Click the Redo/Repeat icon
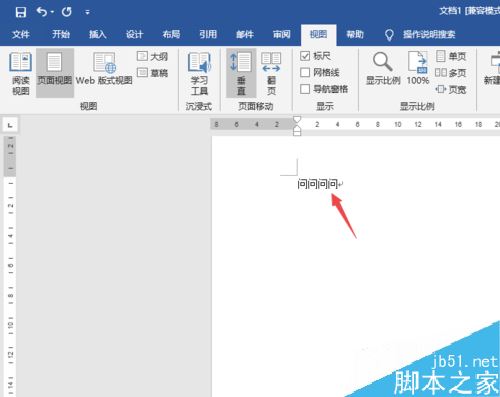Viewport: 500px width, 397px height. tap(66, 12)
